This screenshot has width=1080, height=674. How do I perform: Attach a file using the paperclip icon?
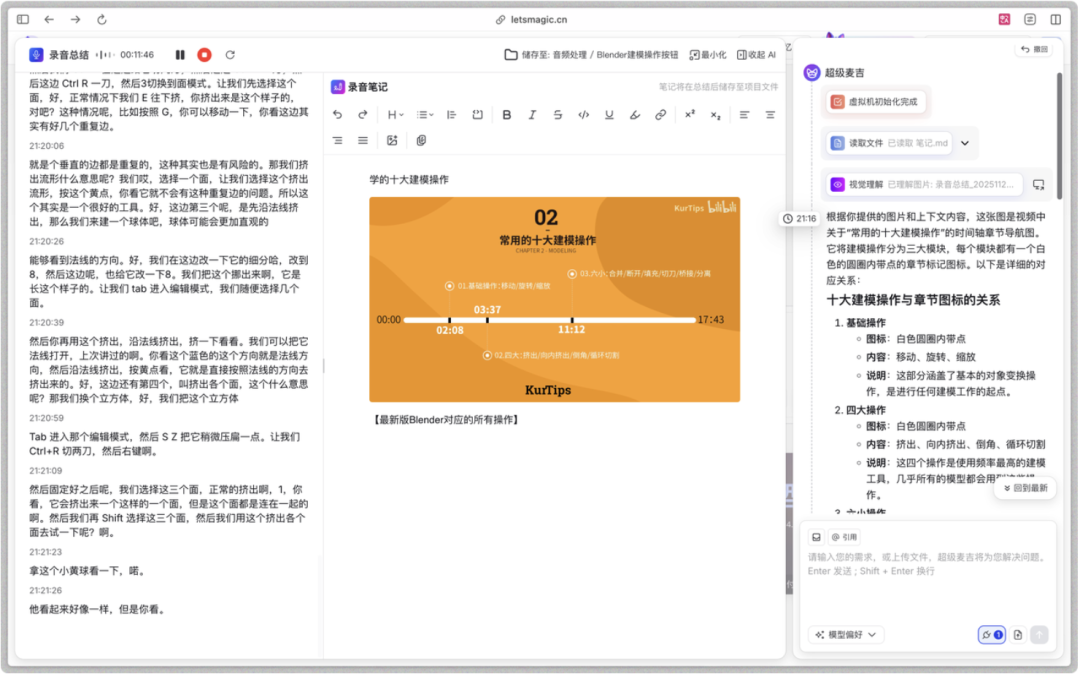(x=421, y=141)
